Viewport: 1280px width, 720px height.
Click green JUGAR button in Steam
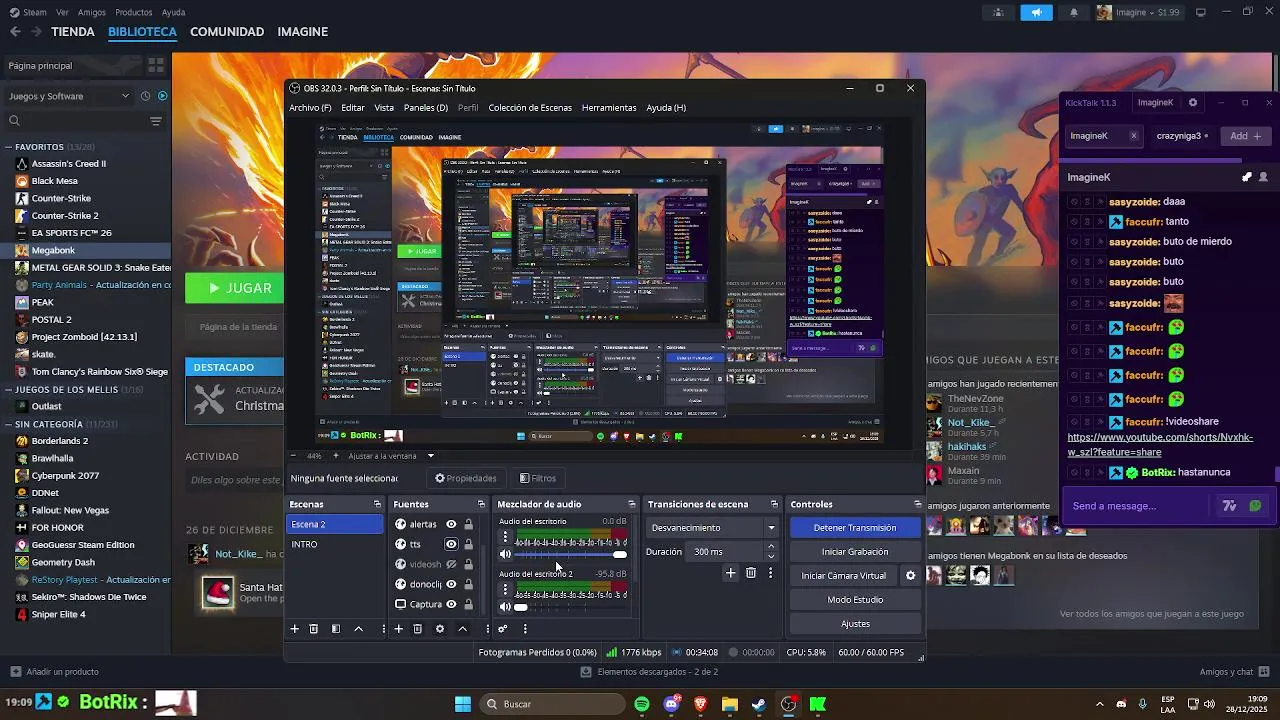coord(234,288)
